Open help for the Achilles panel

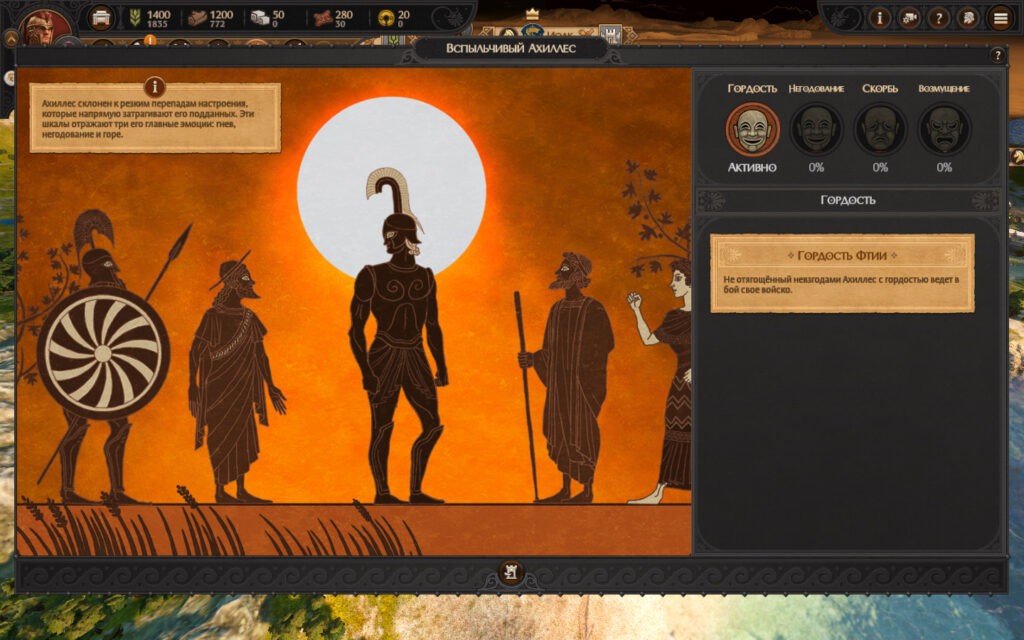(997, 56)
